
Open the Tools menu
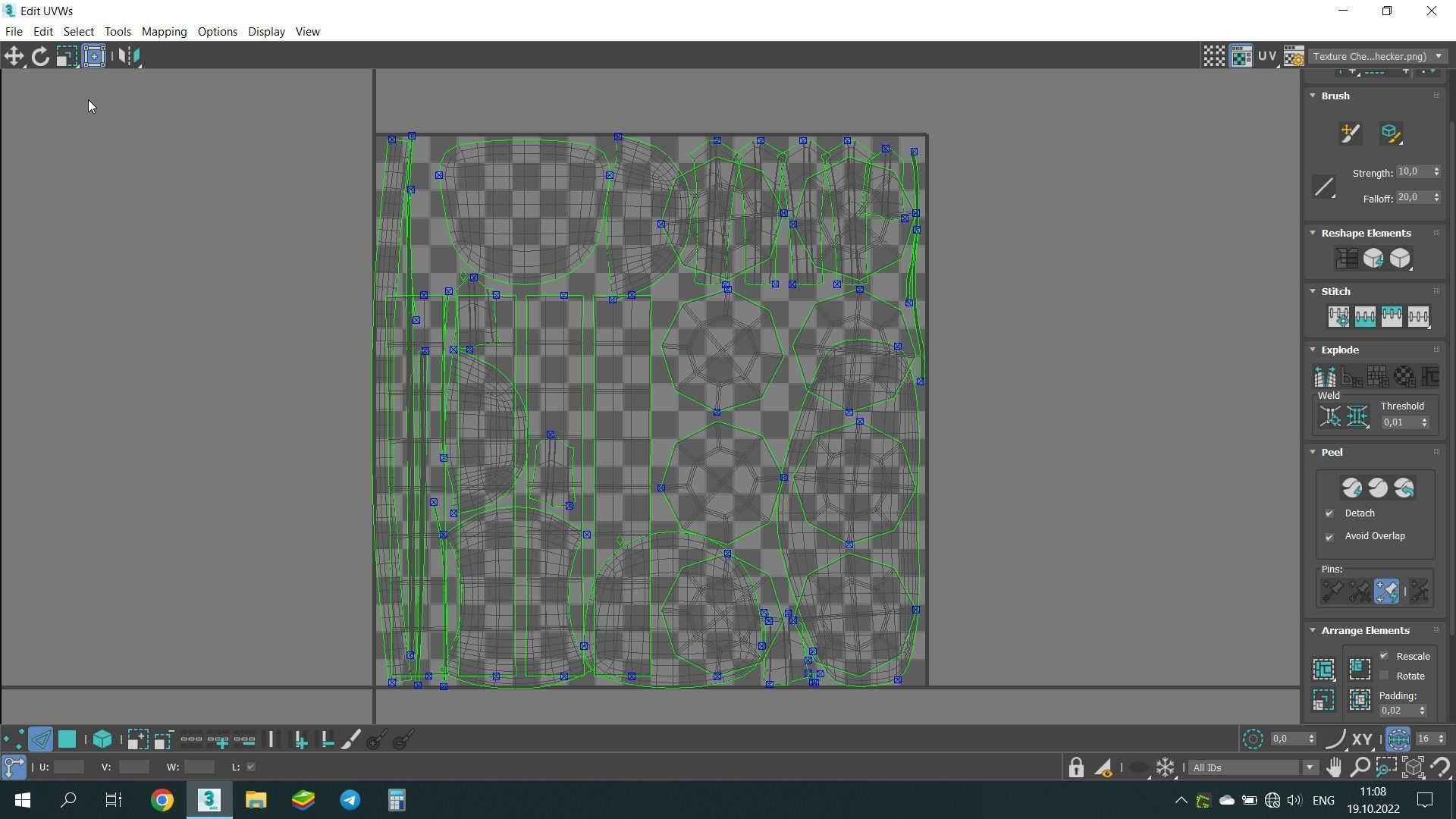point(118,32)
